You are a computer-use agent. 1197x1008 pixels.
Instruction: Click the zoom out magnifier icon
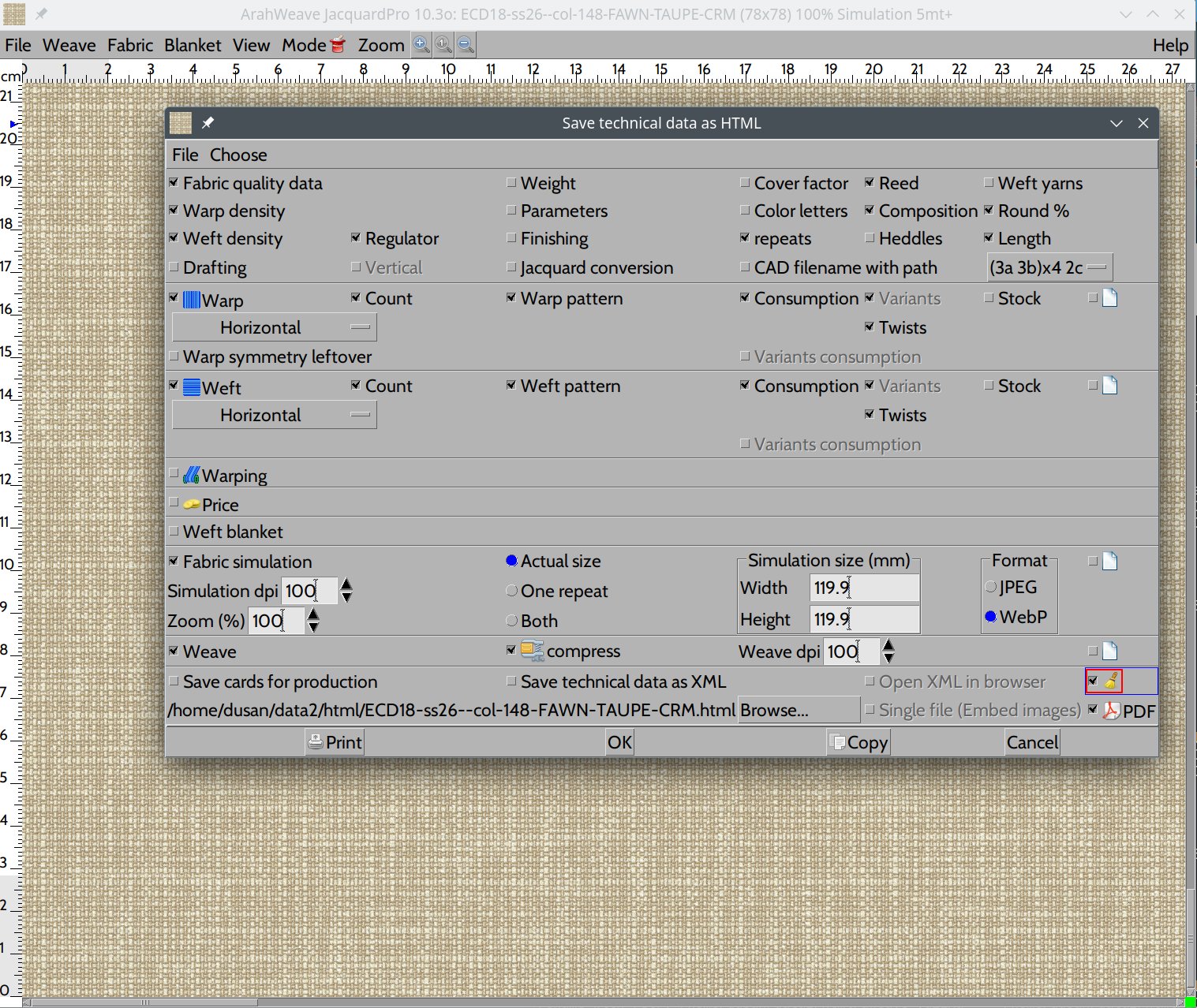pyautogui.click(x=466, y=45)
